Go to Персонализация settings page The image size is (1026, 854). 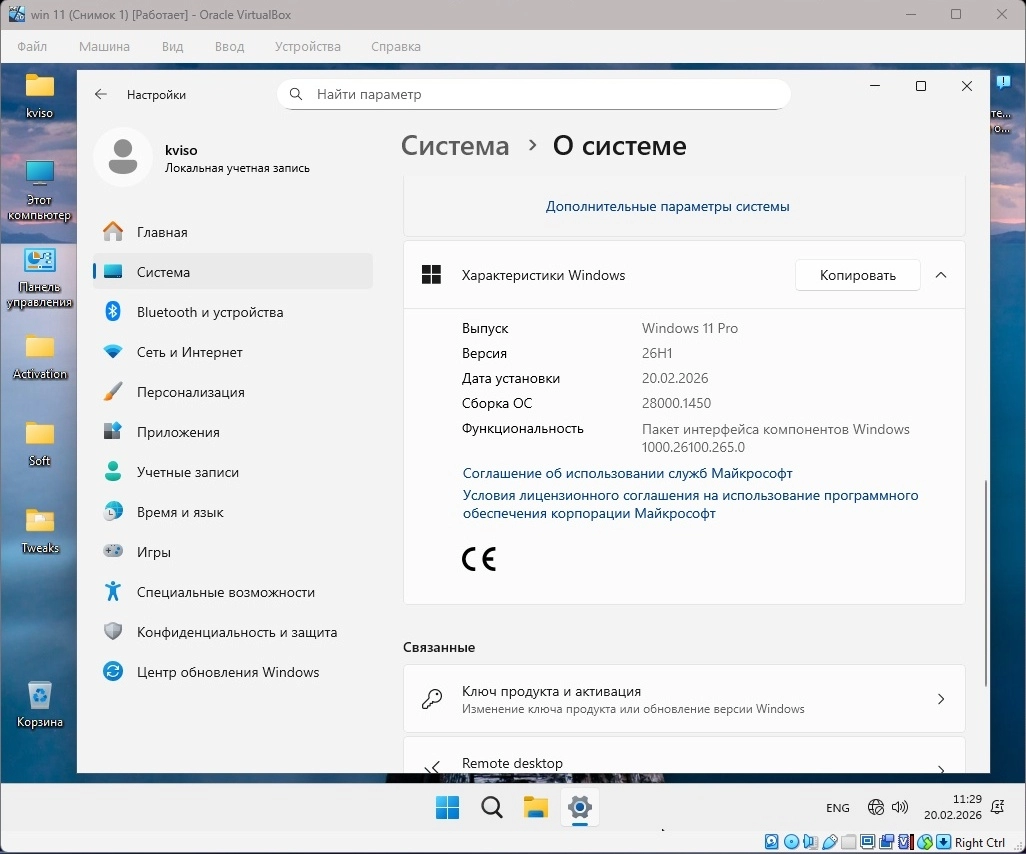click(190, 392)
